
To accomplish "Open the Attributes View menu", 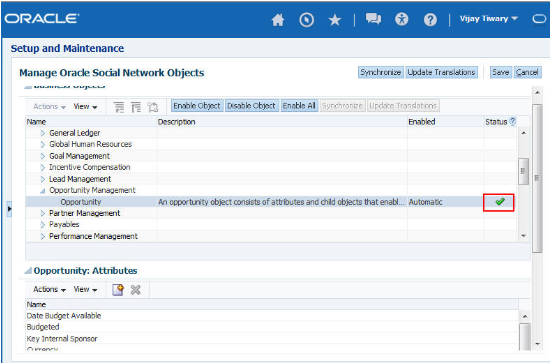I will [85, 290].
